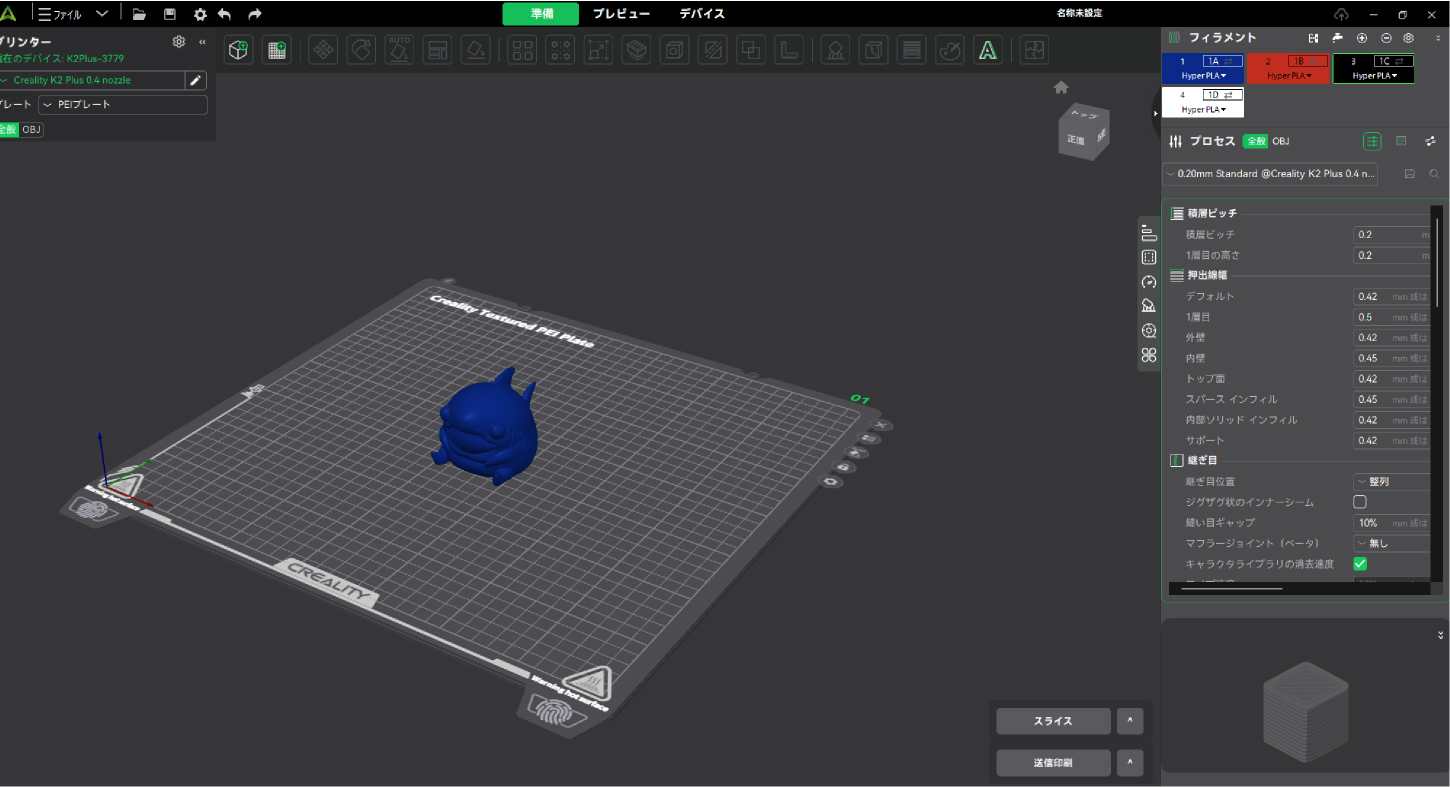Select the blue filament 1 swatch

[1203, 68]
